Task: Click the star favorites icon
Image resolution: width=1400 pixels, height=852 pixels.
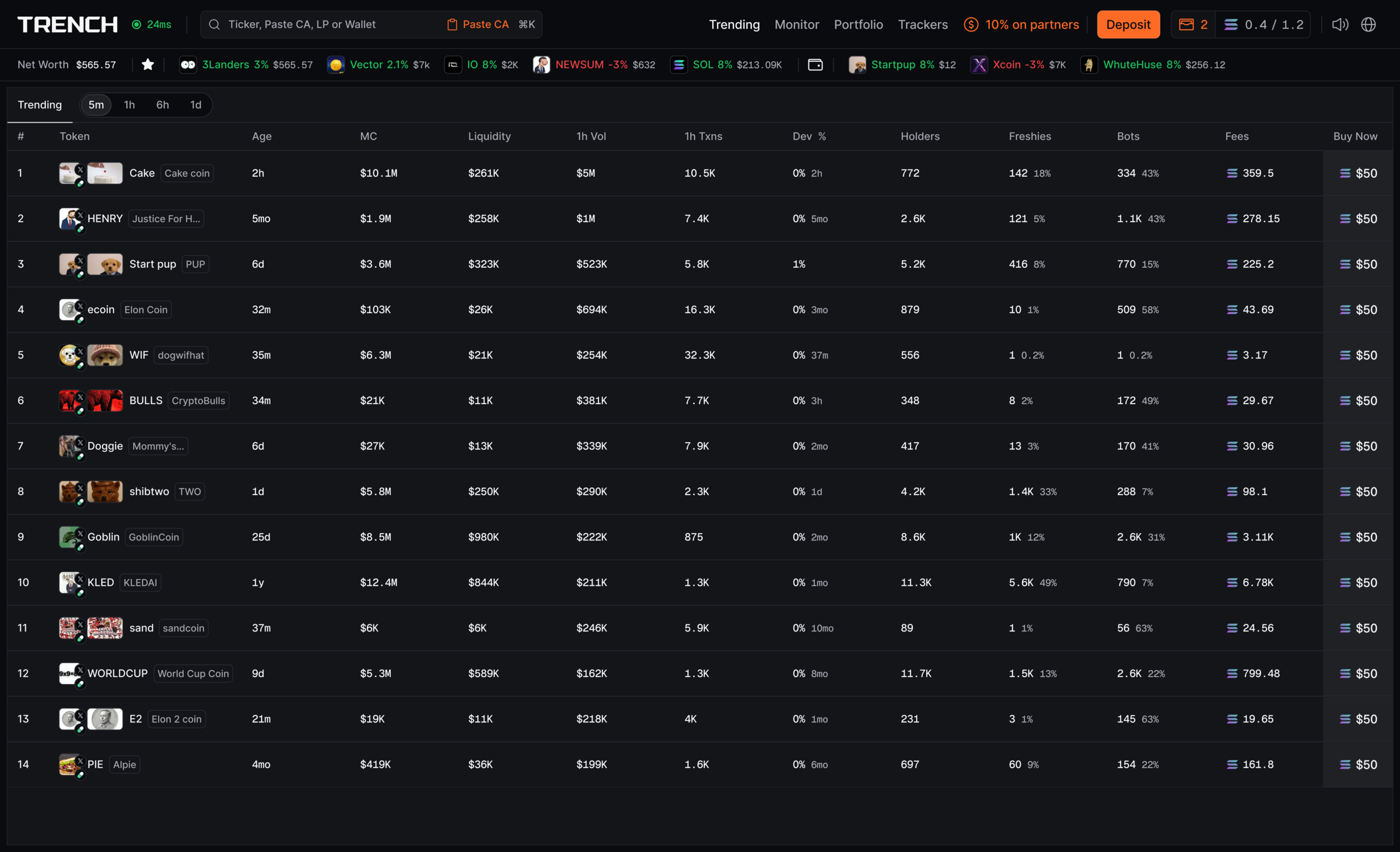Action: 148,65
